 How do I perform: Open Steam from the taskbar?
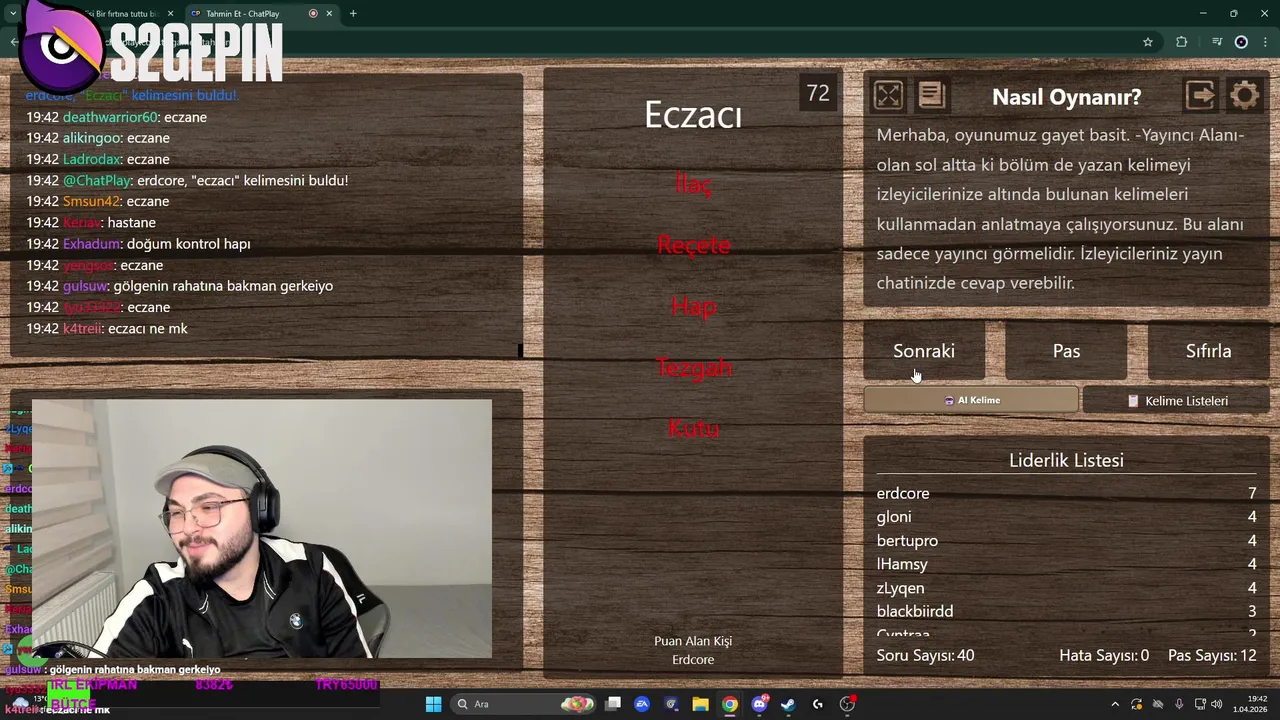pos(788,704)
